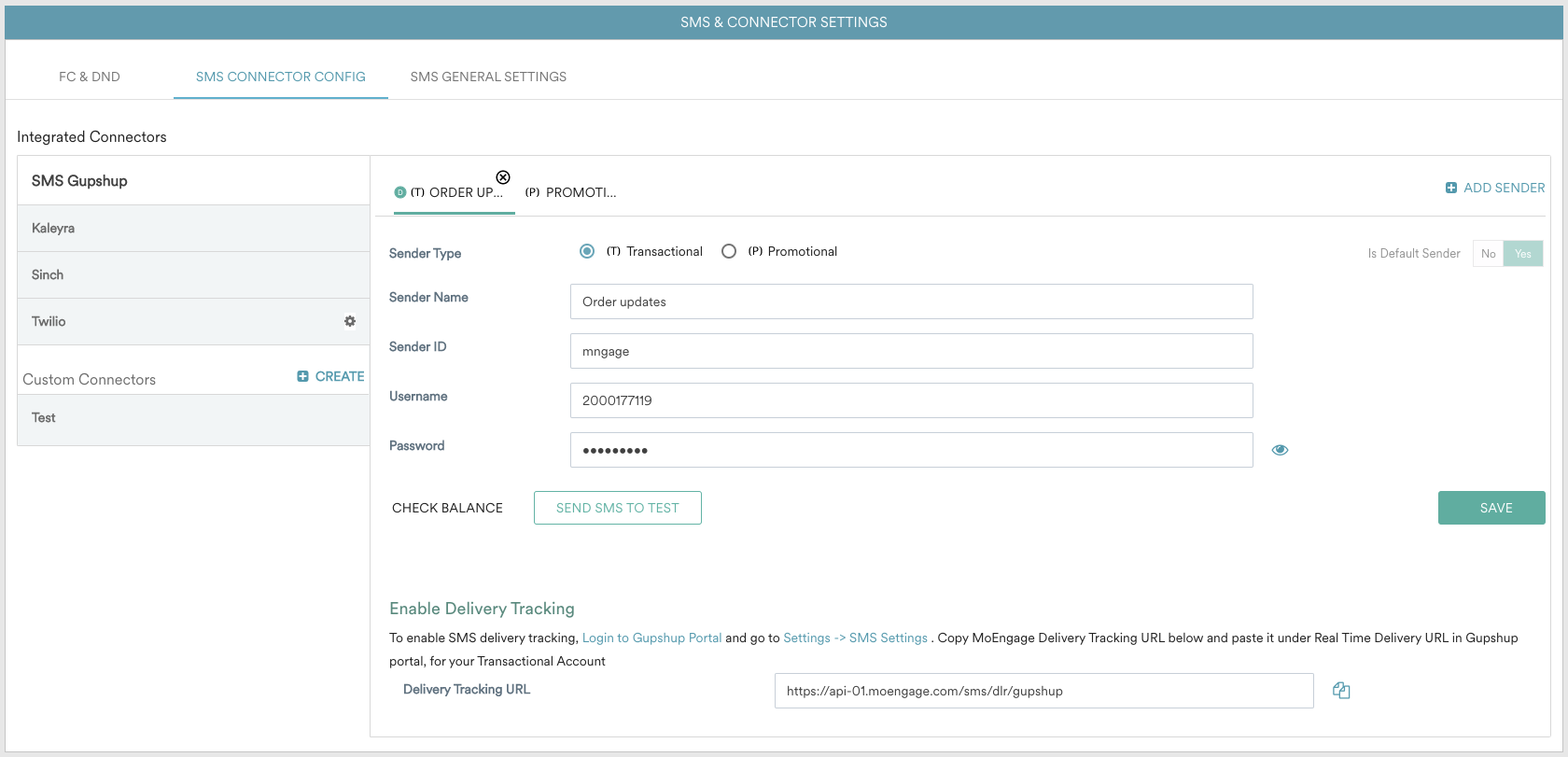The image size is (1568, 757).
Task: Set Is Default Sender to No
Action: pos(1488,254)
